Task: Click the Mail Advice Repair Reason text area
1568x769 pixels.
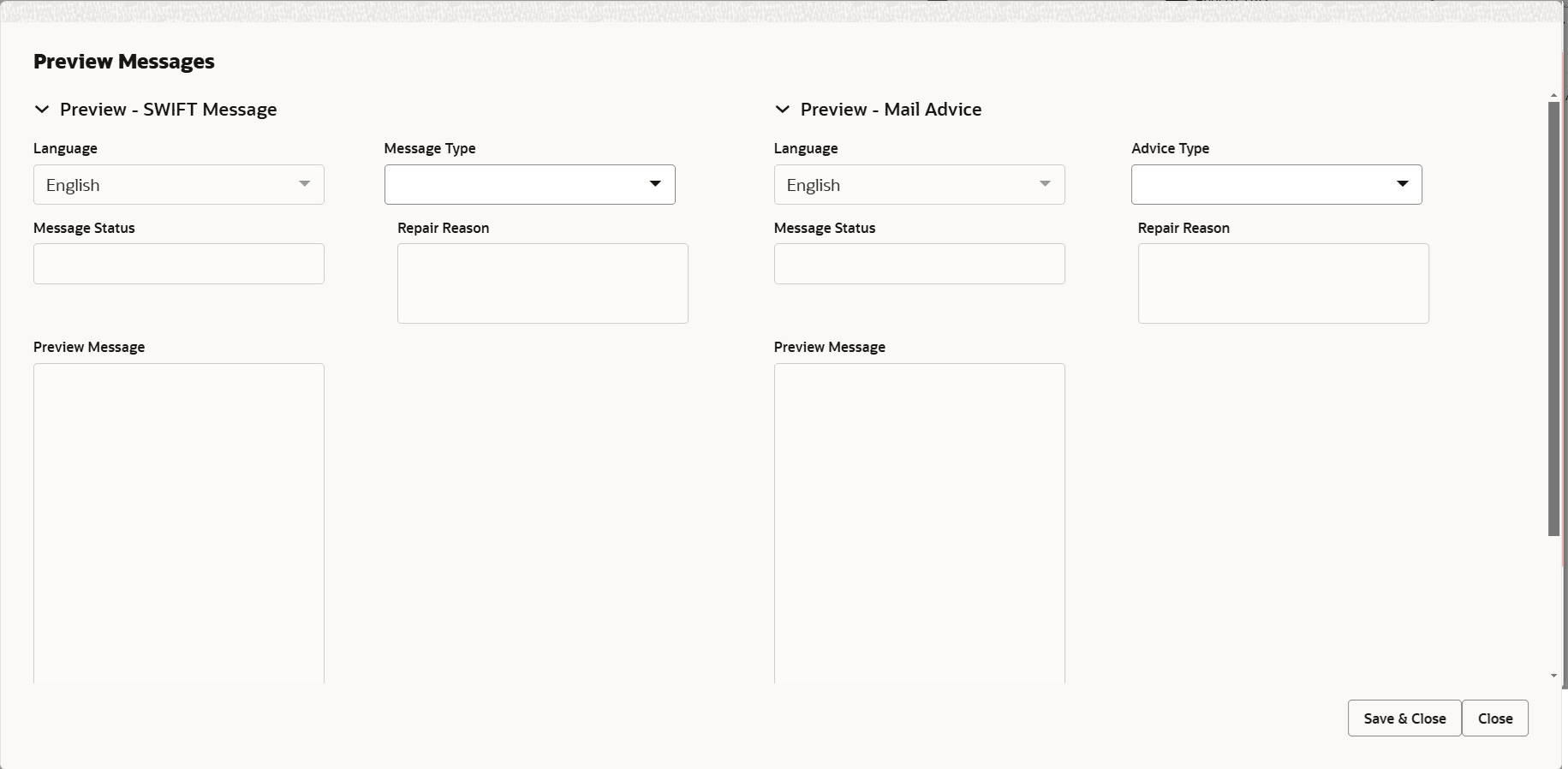Action: tap(1284, 283)
